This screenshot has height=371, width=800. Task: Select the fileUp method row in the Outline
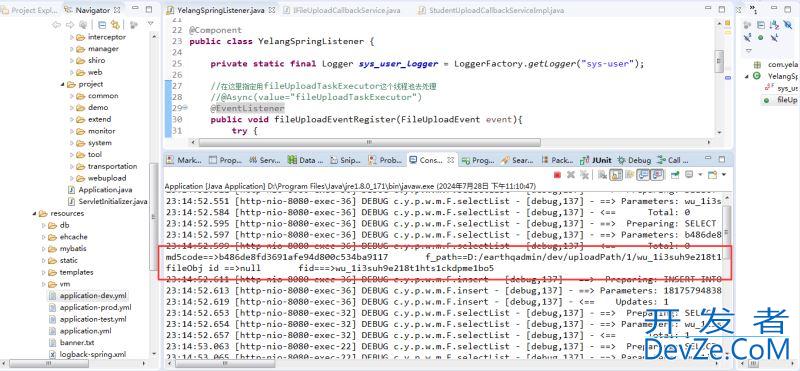tap(781, 100)
